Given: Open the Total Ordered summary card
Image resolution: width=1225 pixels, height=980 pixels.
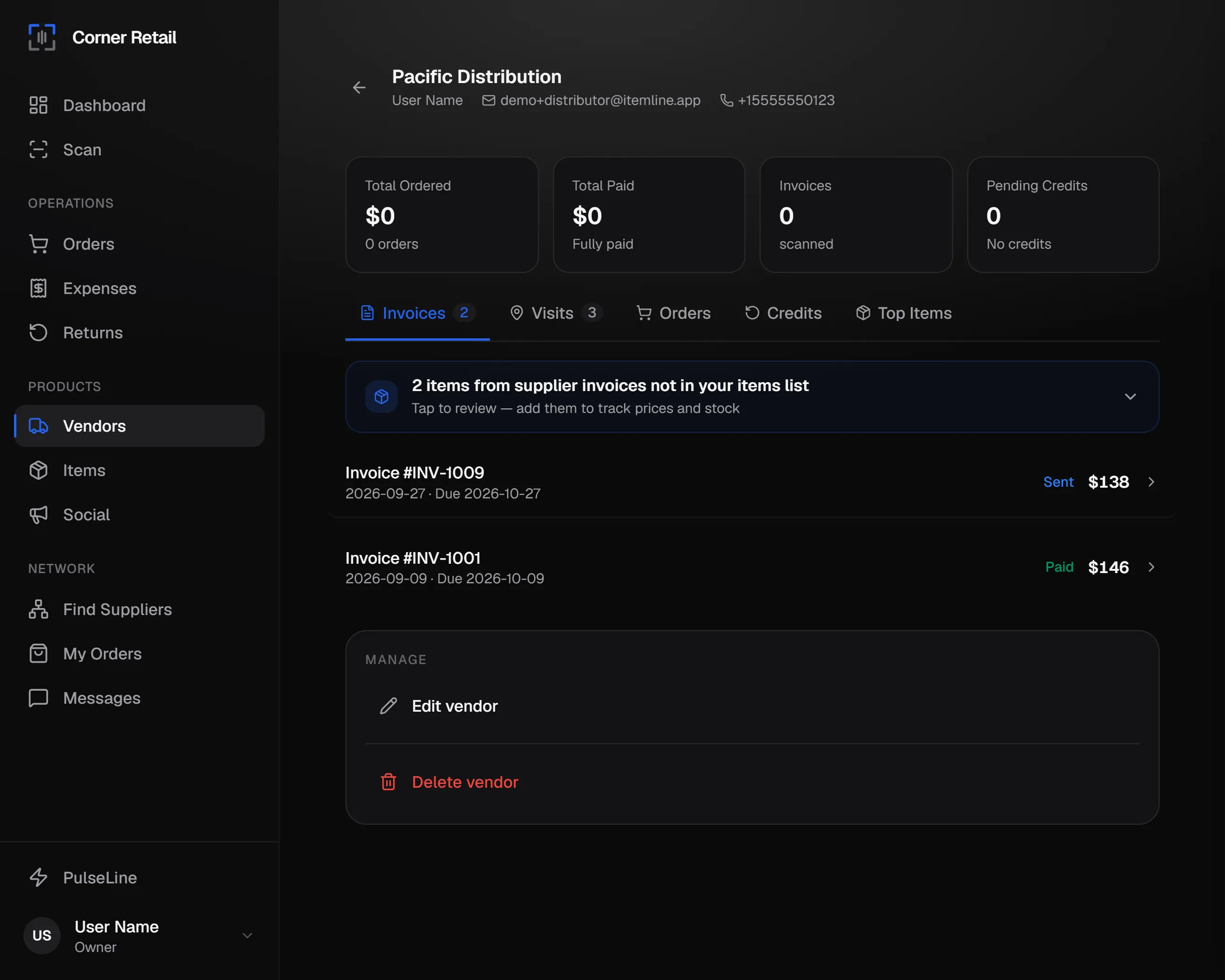Looking at the screenshot, I should 441,215.
